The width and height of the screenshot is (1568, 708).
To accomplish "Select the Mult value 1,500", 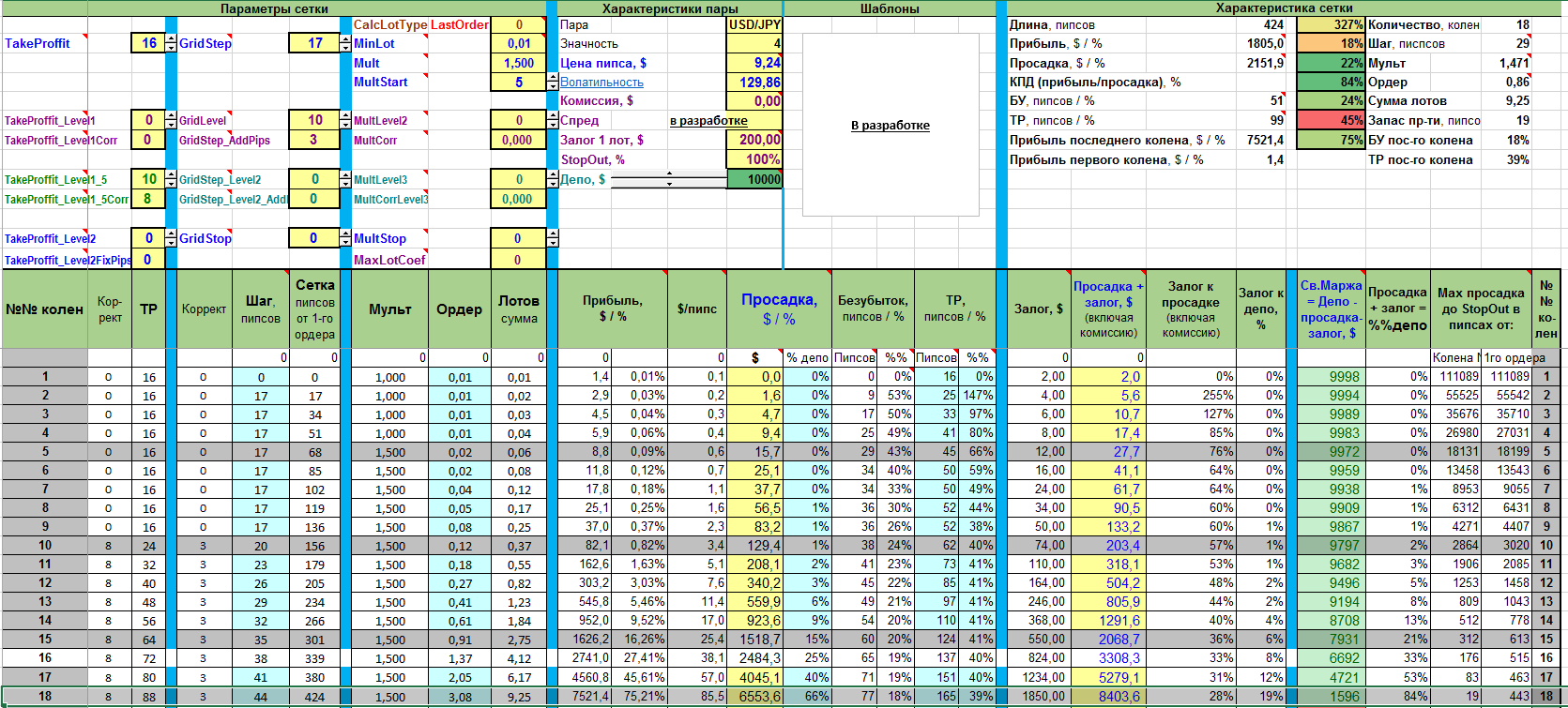I will click(518, 63).
